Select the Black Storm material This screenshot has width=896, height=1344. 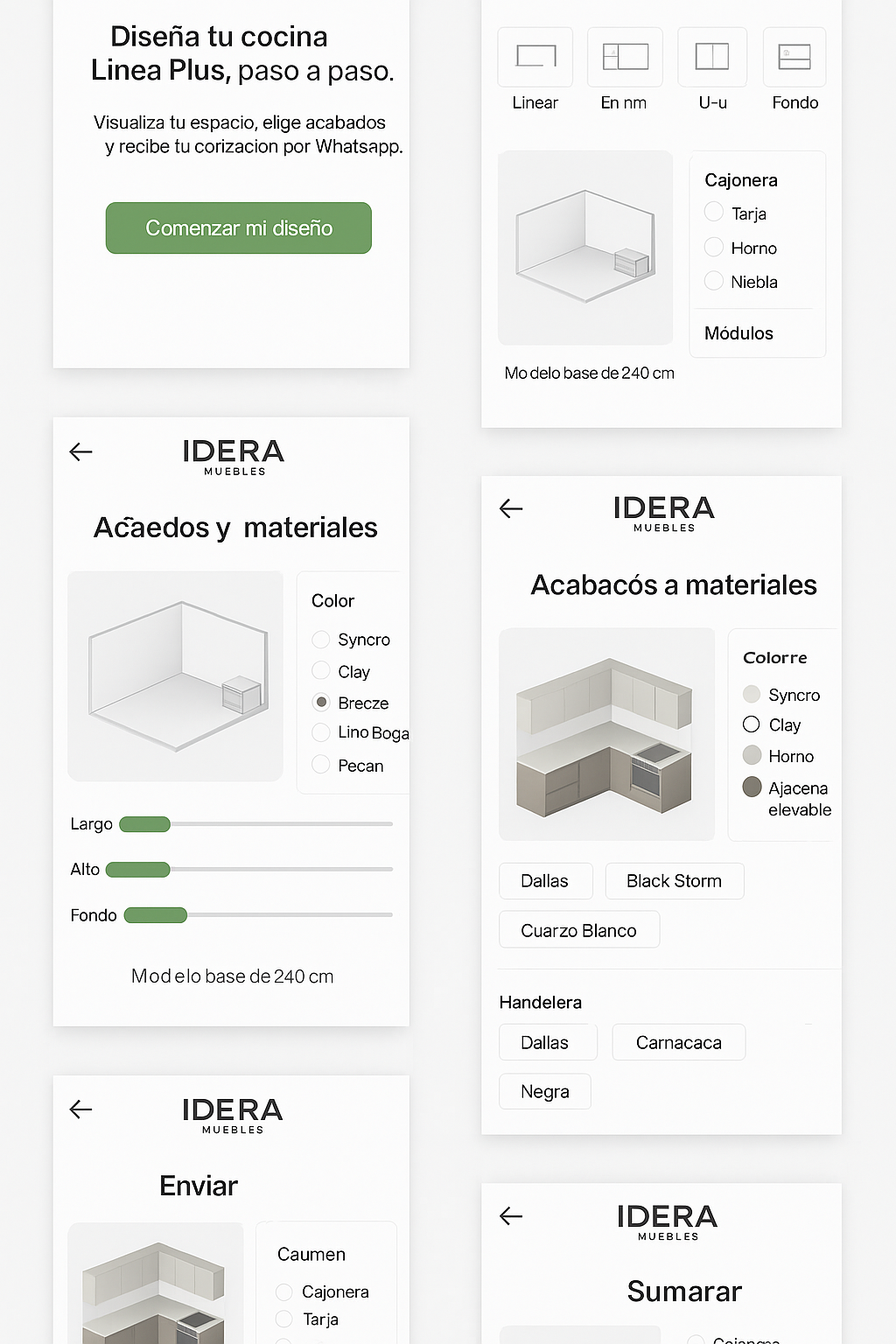coord(674,880)
